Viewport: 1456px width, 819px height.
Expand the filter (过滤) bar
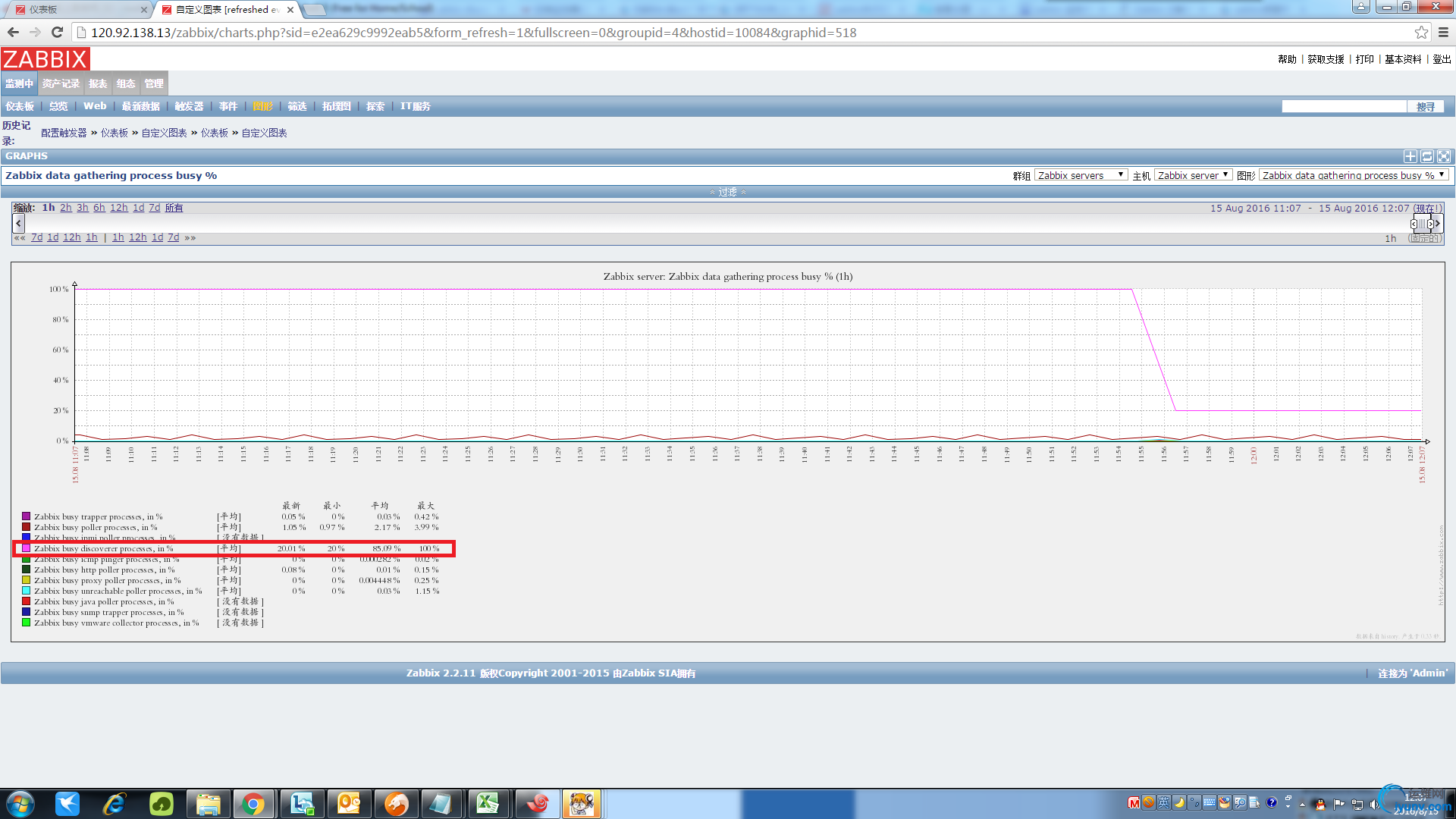pos(727,192)
